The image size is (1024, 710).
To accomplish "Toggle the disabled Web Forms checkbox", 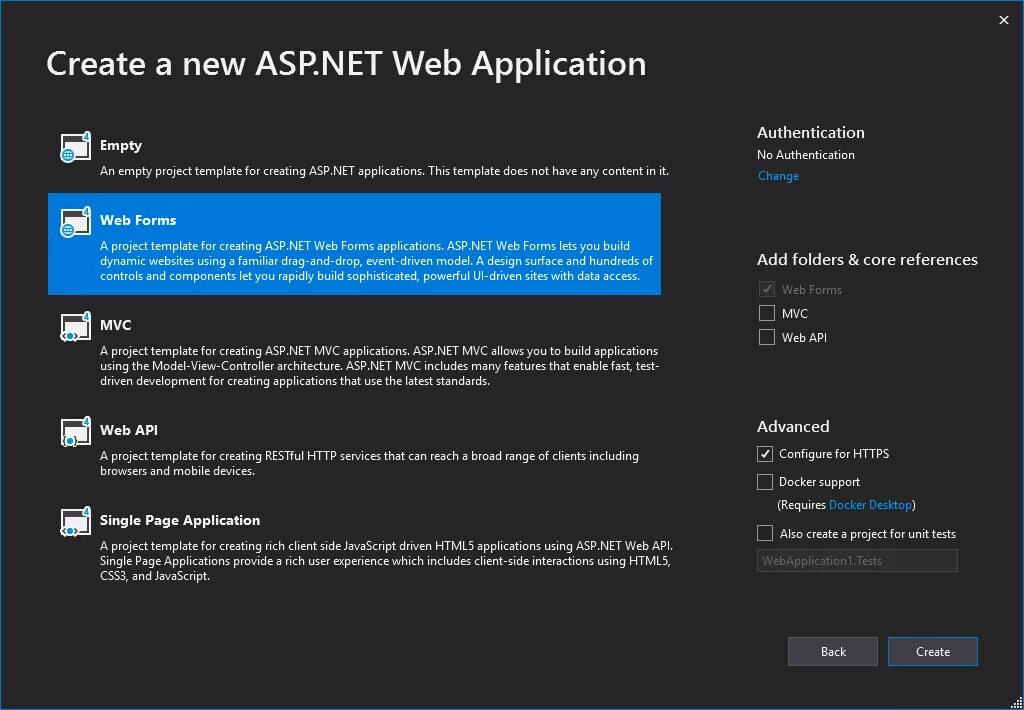I will click(x=767, y=289).
